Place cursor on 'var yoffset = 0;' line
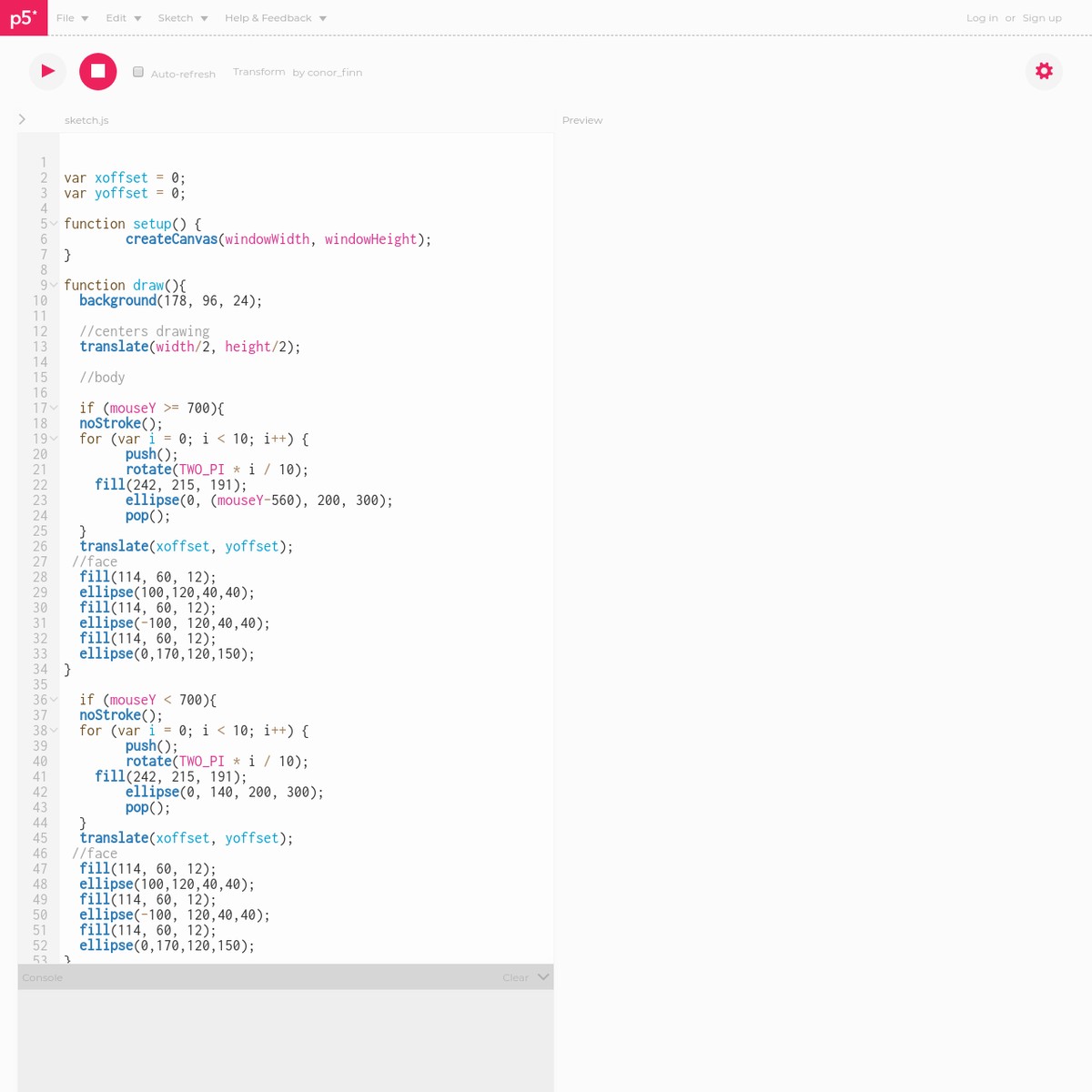1092x1092 pixels. (x=125, y=194)
